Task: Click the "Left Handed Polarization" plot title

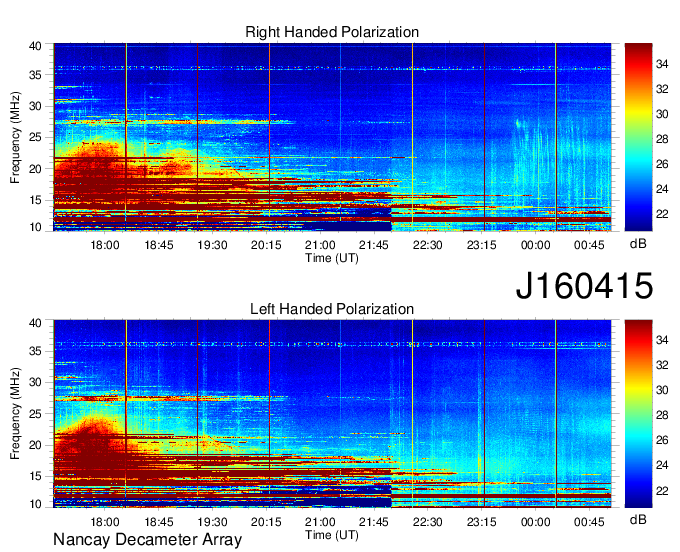Action: (332, 309)
